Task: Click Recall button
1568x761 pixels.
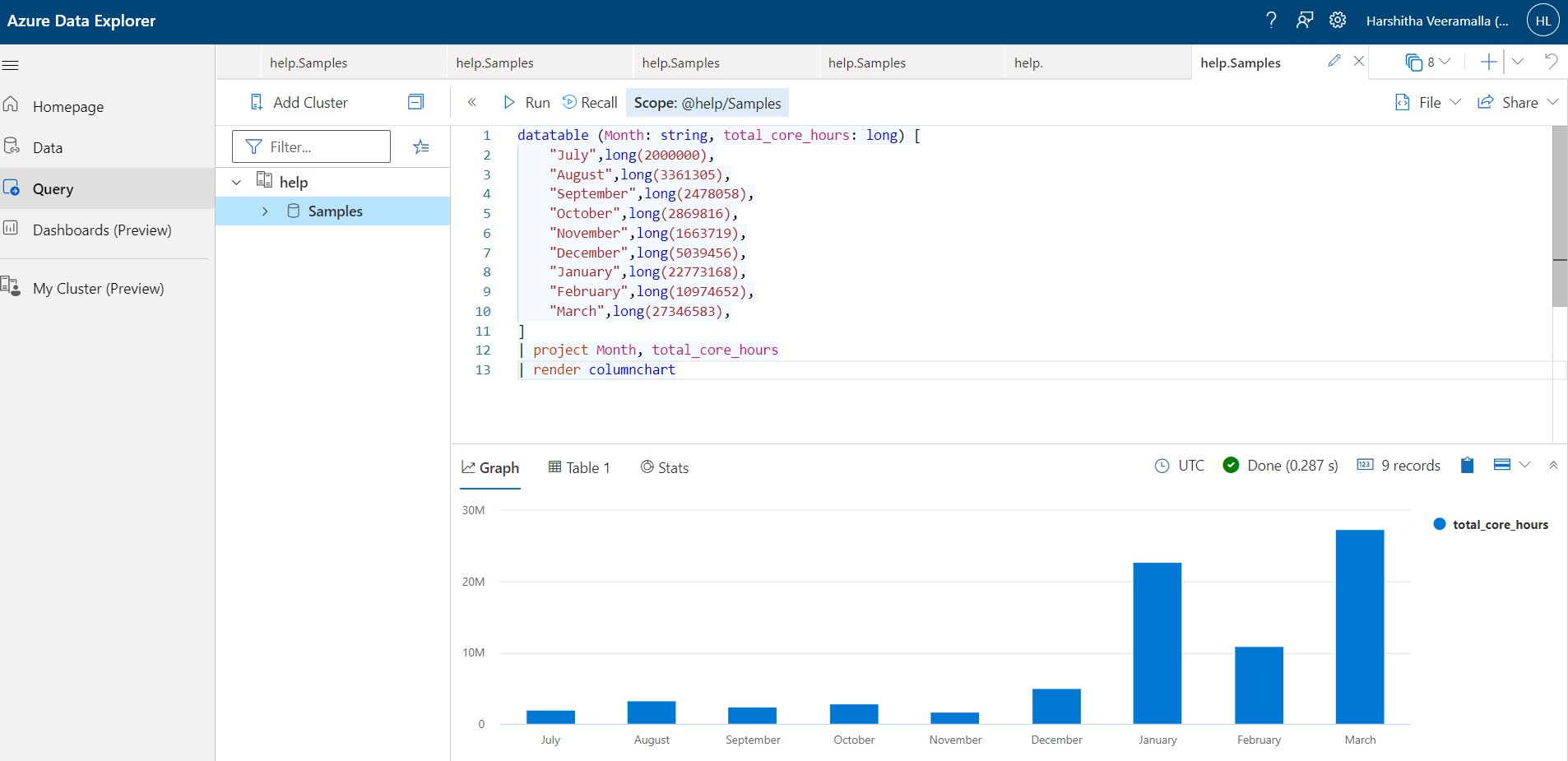Action: tap(590, 102)
